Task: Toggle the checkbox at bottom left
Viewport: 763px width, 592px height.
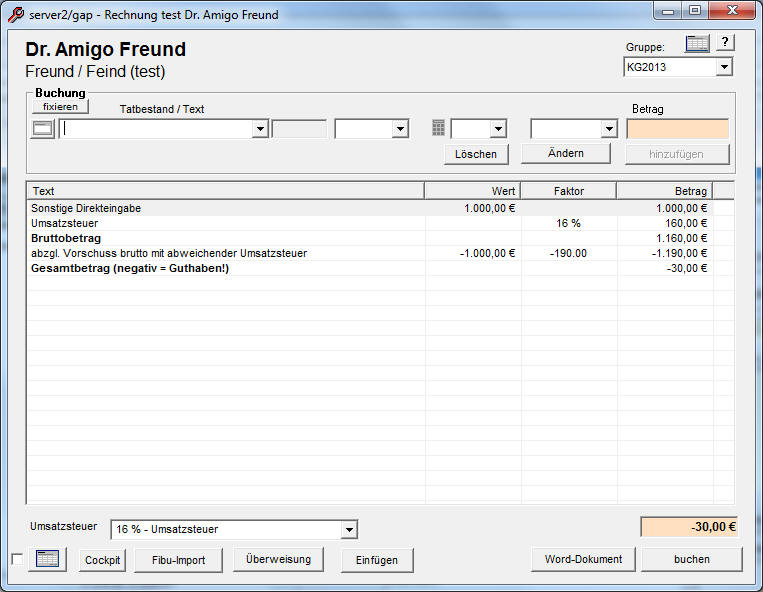Action: [17, 559]
